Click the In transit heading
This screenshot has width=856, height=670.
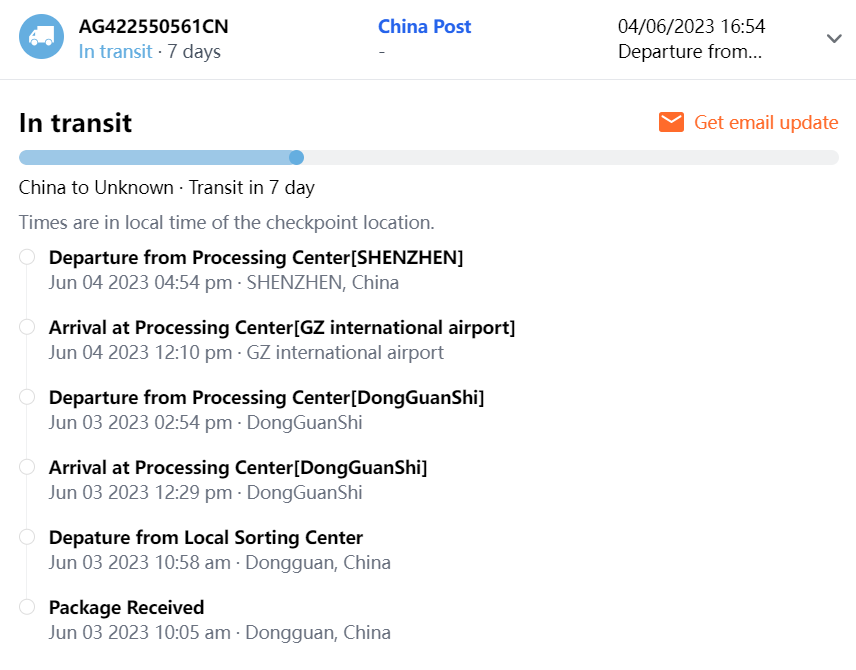76,123
